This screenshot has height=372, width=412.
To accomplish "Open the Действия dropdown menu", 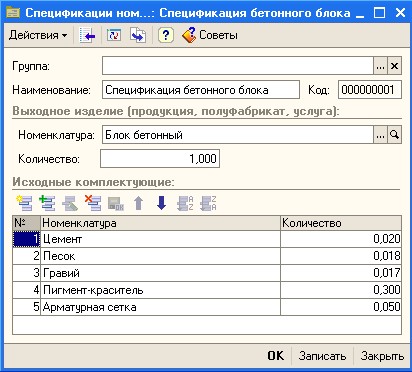I will point(38,35).
